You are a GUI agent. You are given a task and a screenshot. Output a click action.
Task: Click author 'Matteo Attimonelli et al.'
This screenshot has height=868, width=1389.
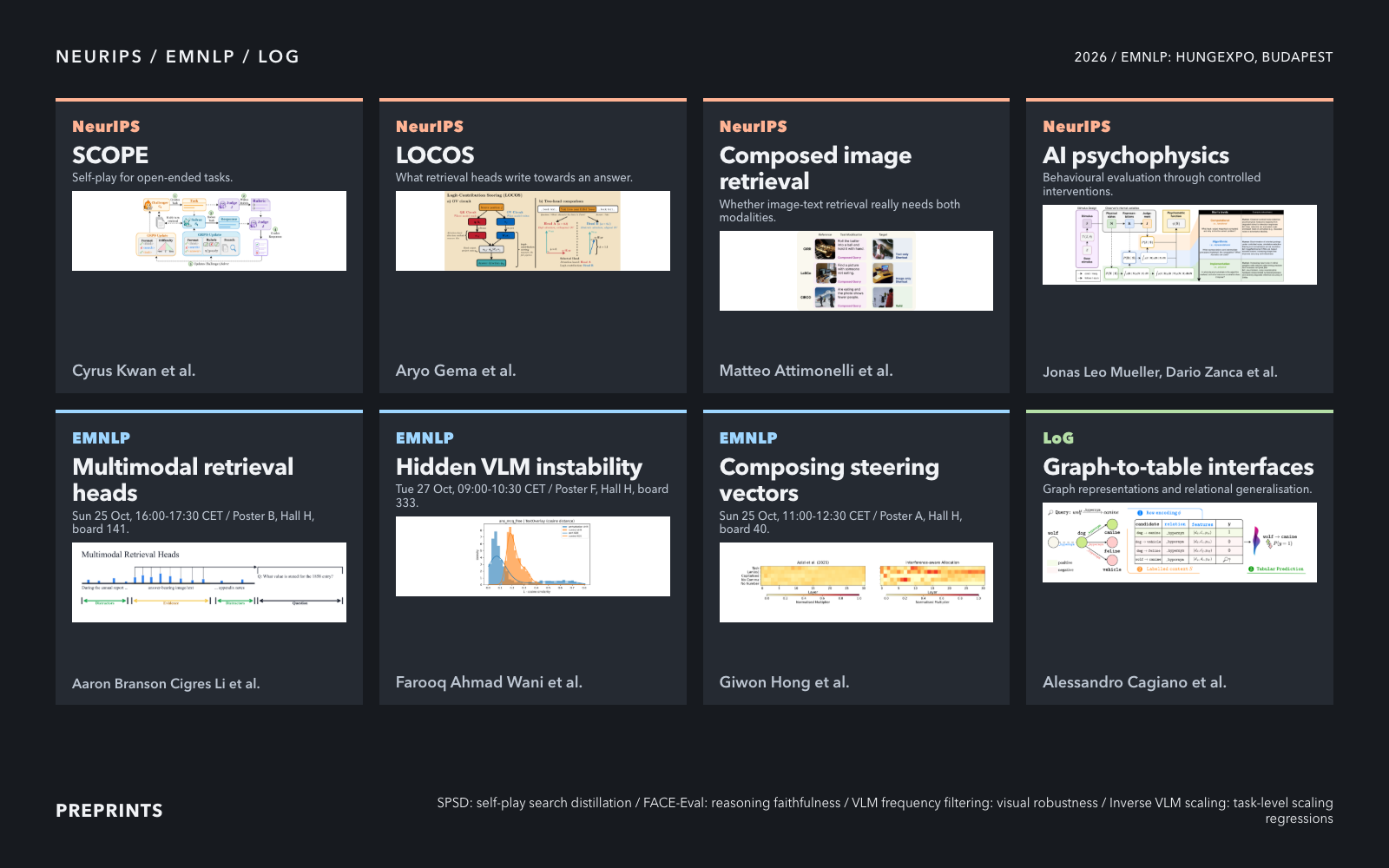[x=806, y=371]
